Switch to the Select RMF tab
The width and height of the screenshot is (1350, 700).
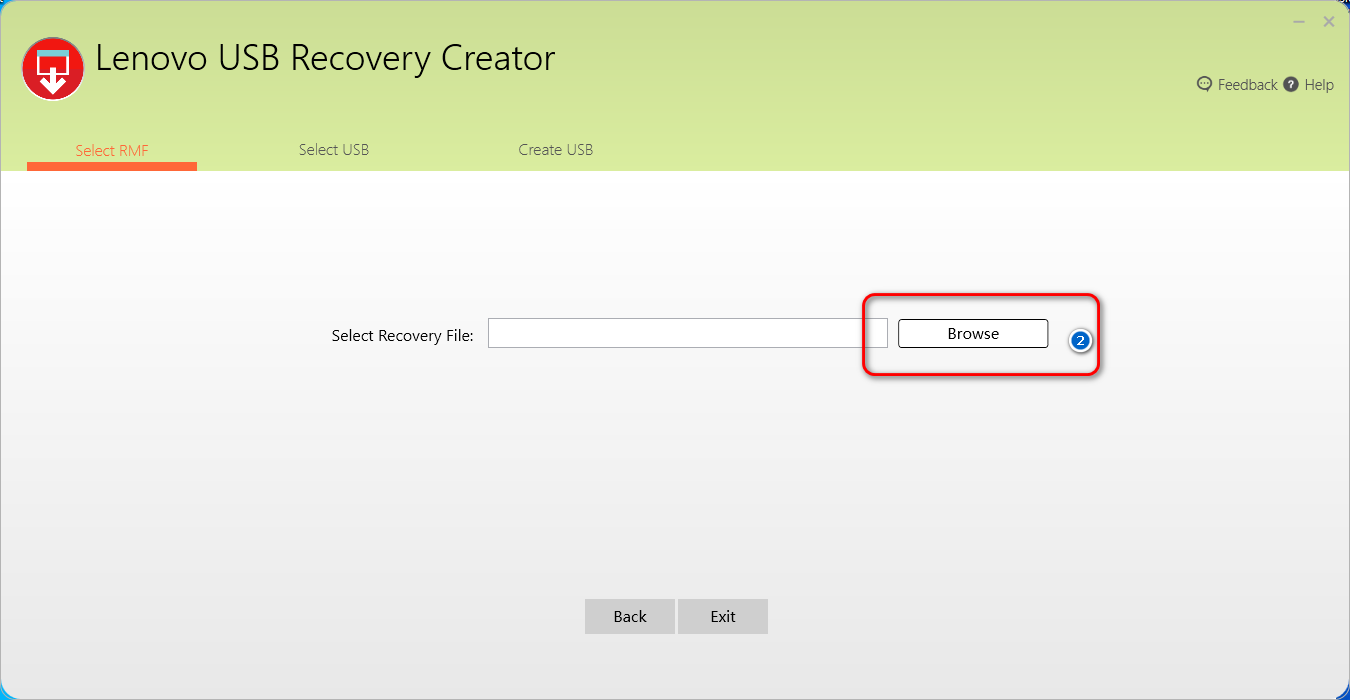point(112,151)
